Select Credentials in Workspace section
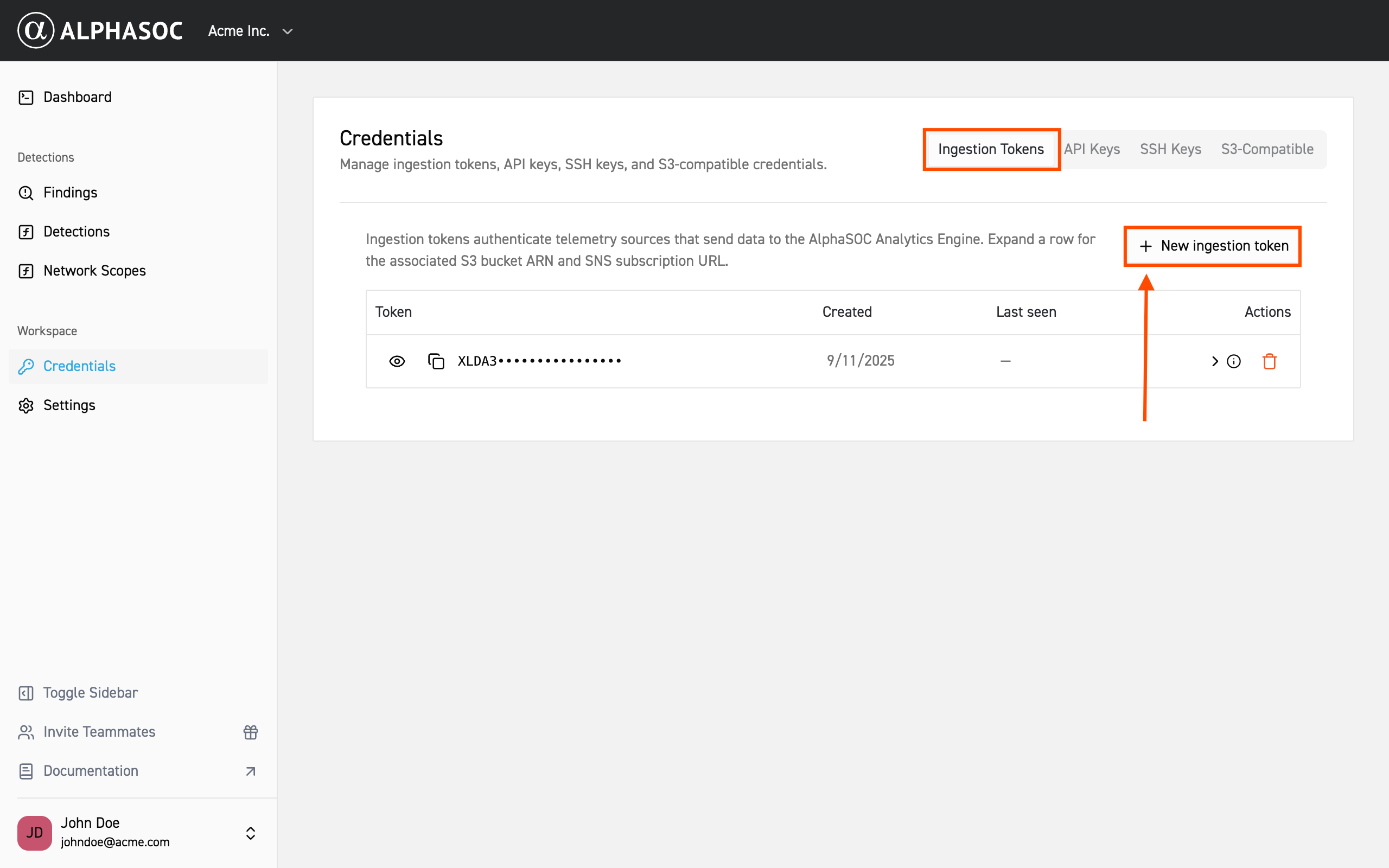 click(x=138, y=366)
